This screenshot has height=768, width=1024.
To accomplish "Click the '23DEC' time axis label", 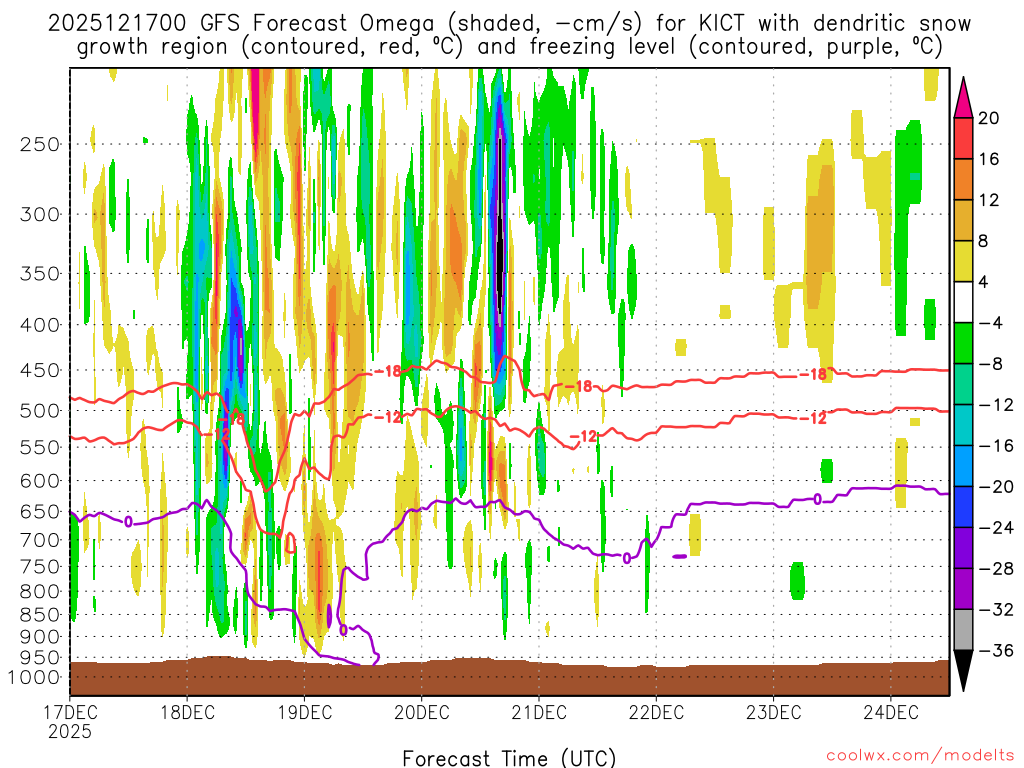I will 773,711.
